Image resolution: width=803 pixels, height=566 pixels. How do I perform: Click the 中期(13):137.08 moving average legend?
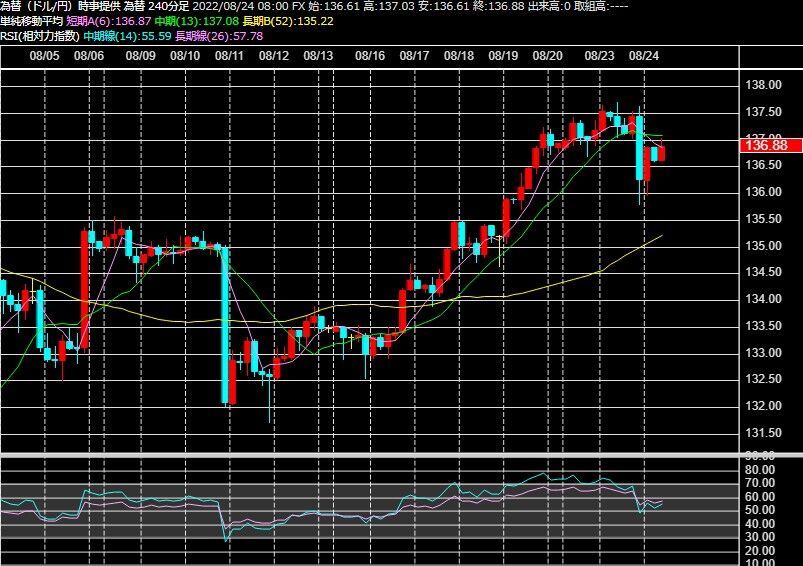(197, 22)
